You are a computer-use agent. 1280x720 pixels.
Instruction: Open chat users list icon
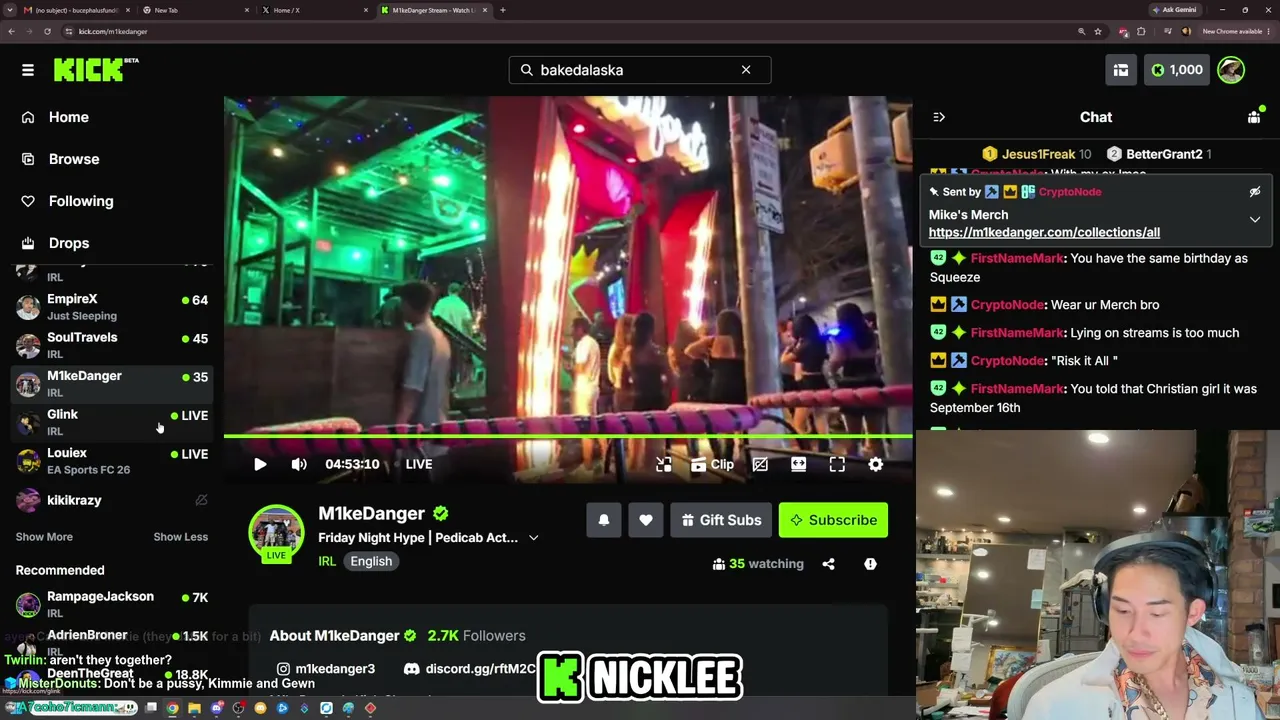coord(1254,117)
